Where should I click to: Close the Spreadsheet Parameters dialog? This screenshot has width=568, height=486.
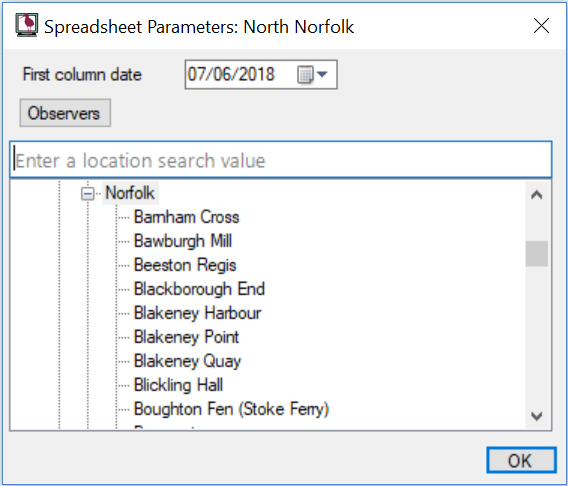pos(541,26)
